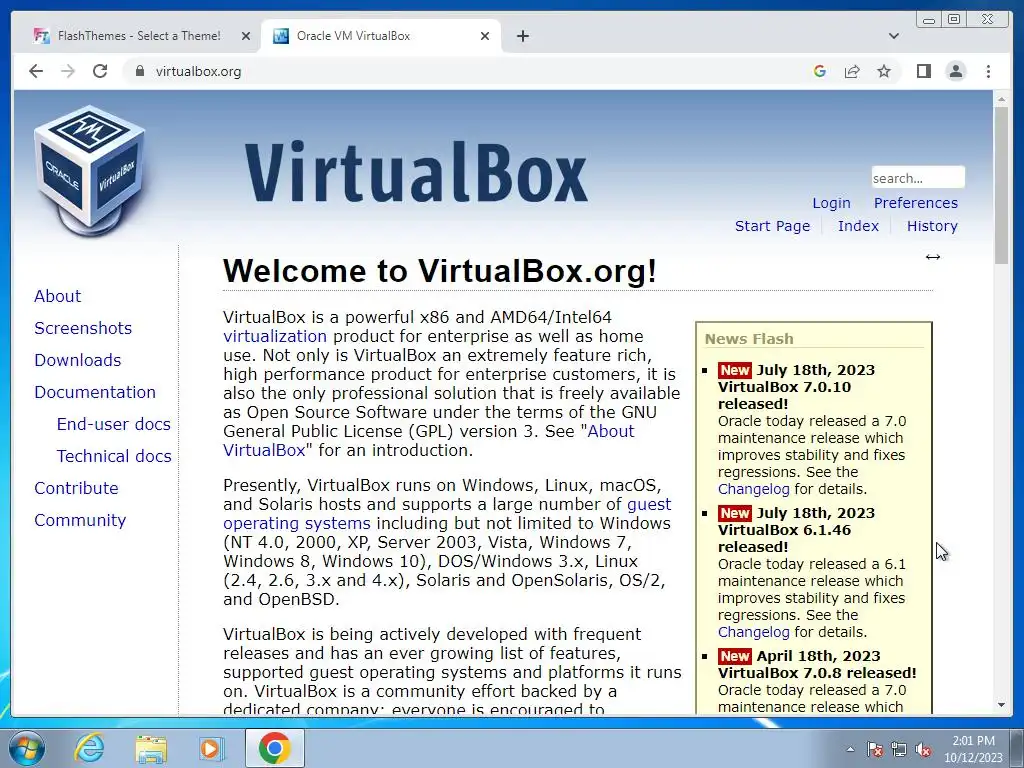Screen dimensions: 1024x768
Task: Open Changelog link under VirtualBox 6.1.46
Action: click(x=754, y=632)
